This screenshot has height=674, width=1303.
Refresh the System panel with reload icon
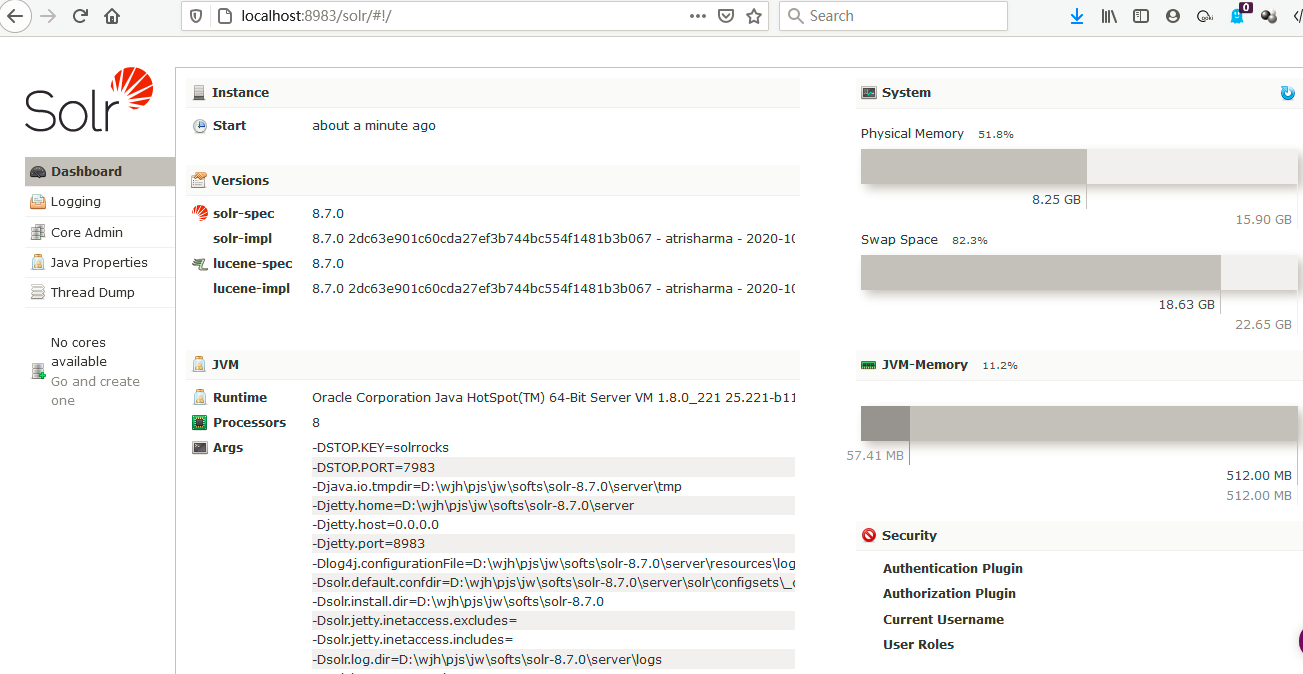pyautogui.click(x=1288, y=93)
